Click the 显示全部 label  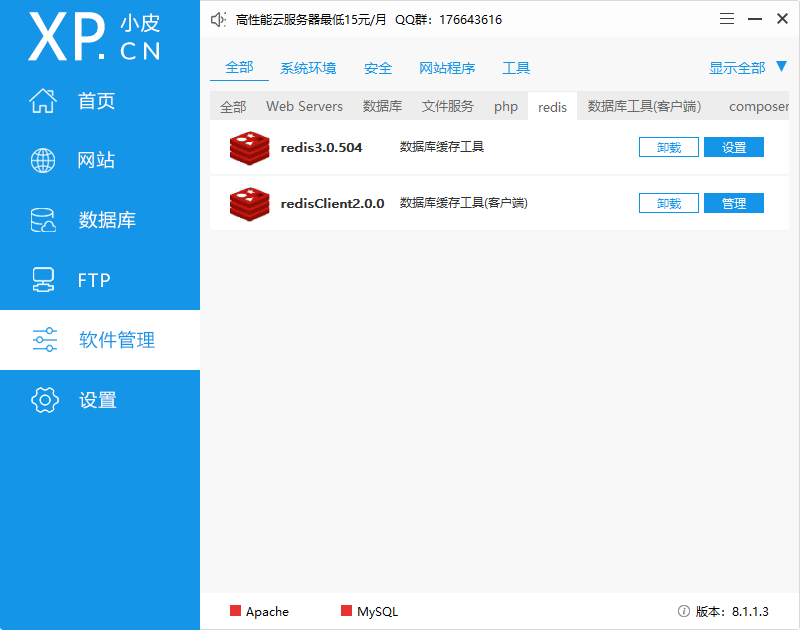737,68
